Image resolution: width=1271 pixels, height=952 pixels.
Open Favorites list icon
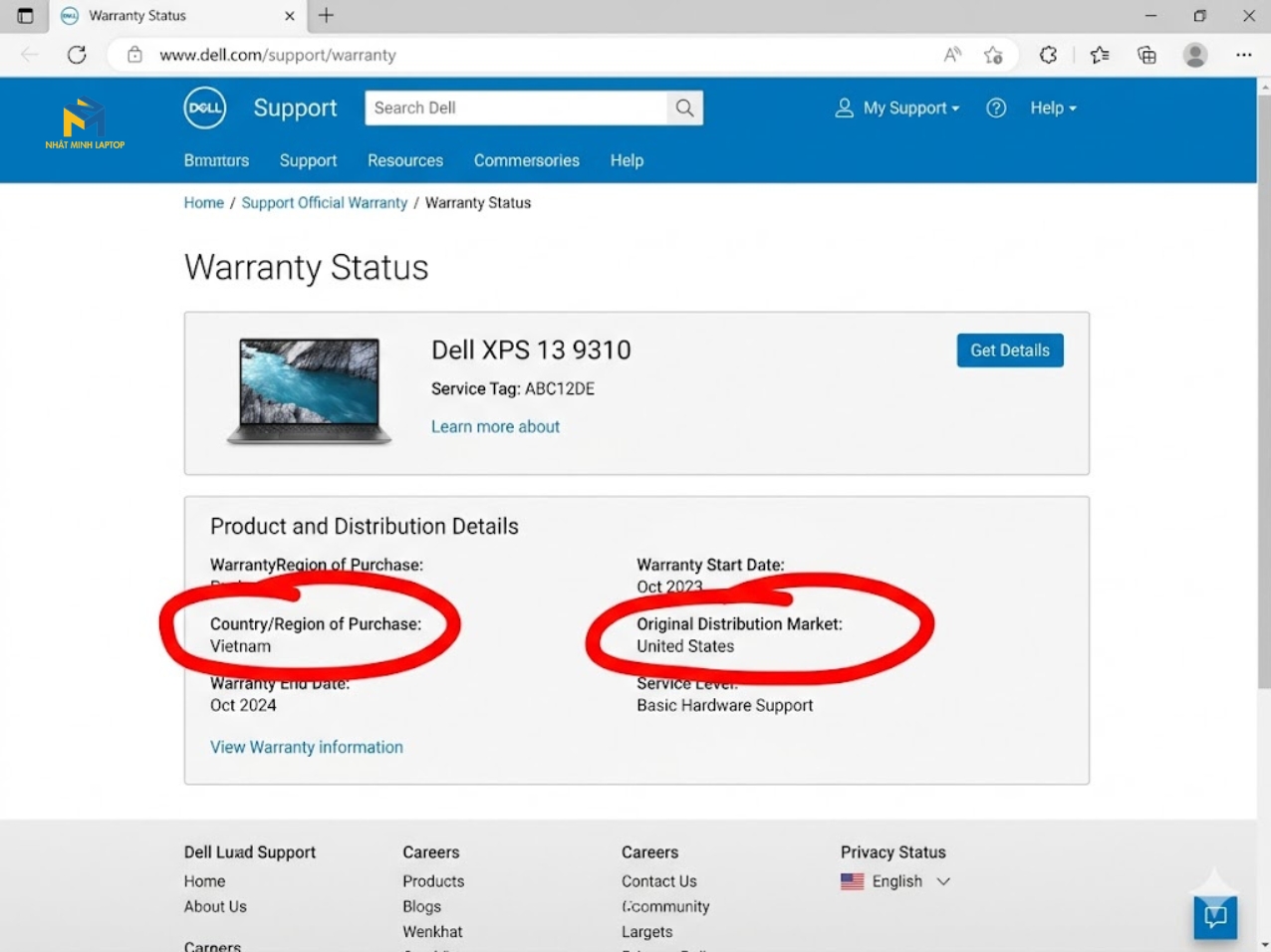1100,55
